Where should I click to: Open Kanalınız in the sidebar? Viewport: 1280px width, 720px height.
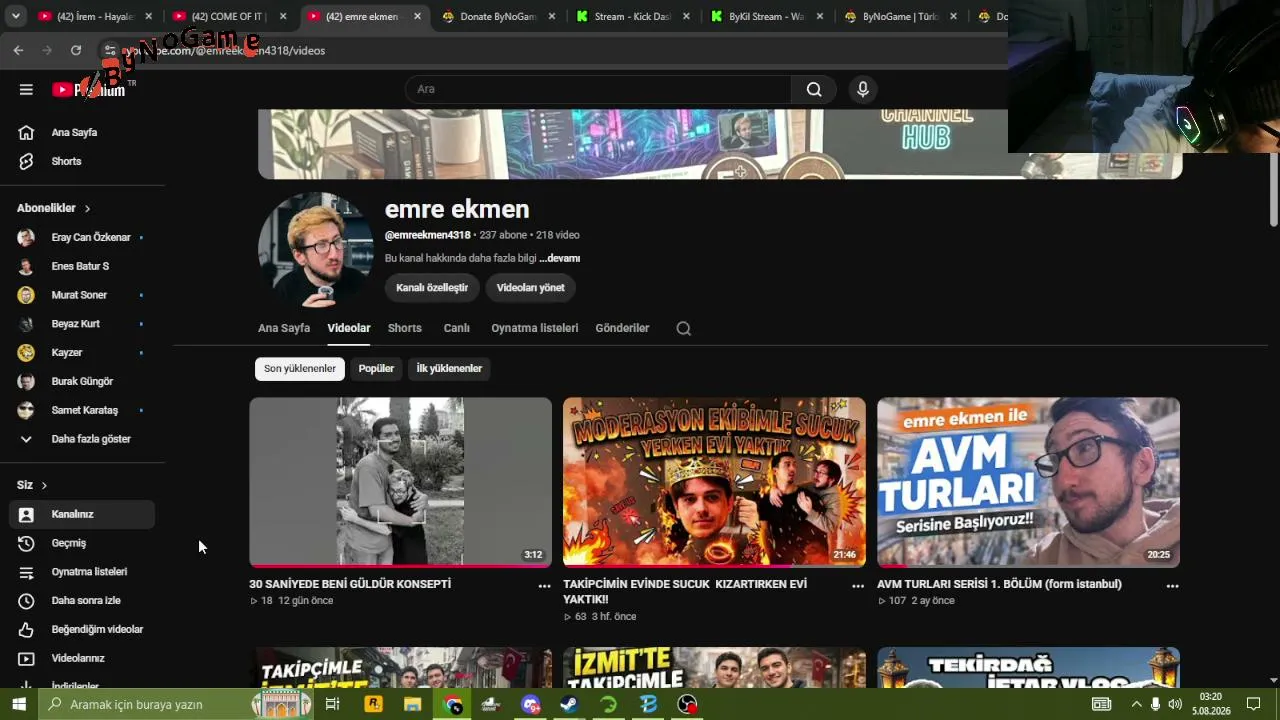point(82,514)
